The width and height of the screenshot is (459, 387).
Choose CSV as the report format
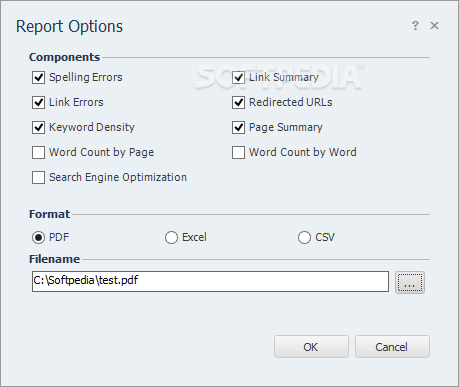(304, 238)
